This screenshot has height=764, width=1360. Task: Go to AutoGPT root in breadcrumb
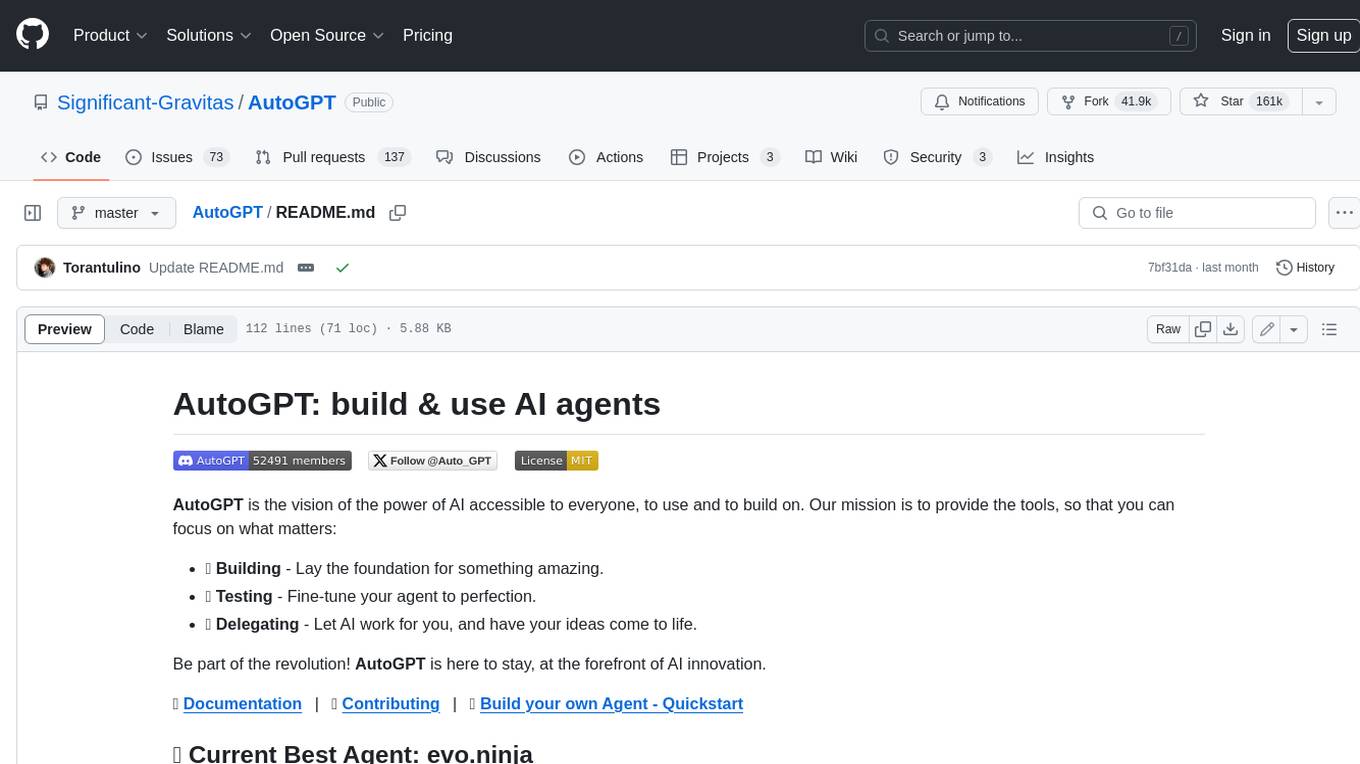[227, 213]
